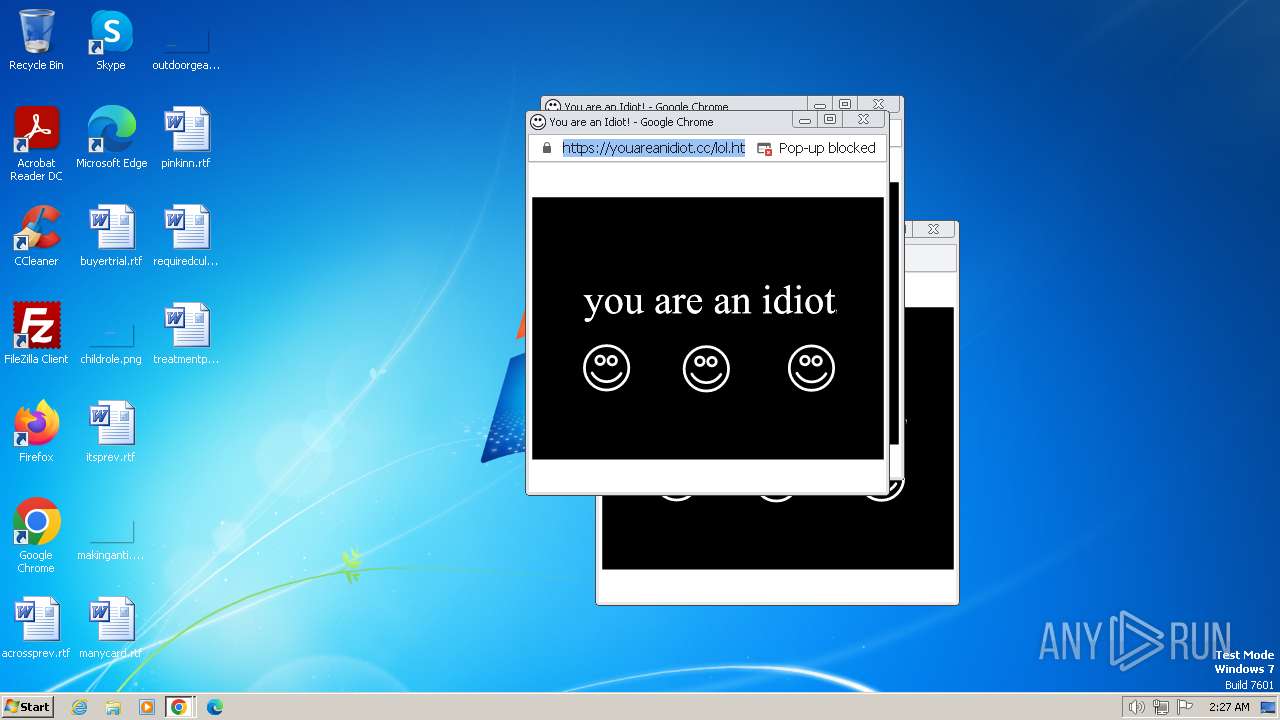1280x720 pixels.
Task: Select the Skype desktop shortcut
Action: (110, 40)
